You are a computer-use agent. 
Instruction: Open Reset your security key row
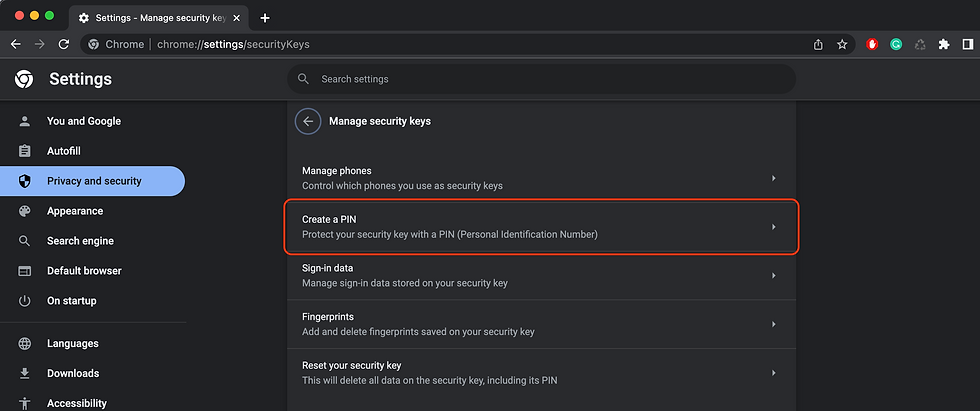tap(541, 373)
